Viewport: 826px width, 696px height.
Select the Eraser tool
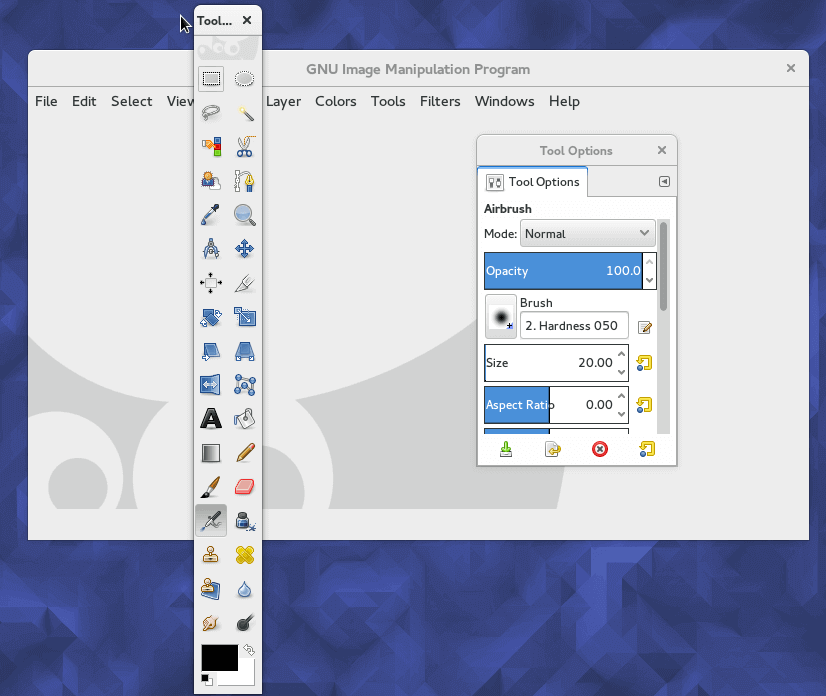244,487
